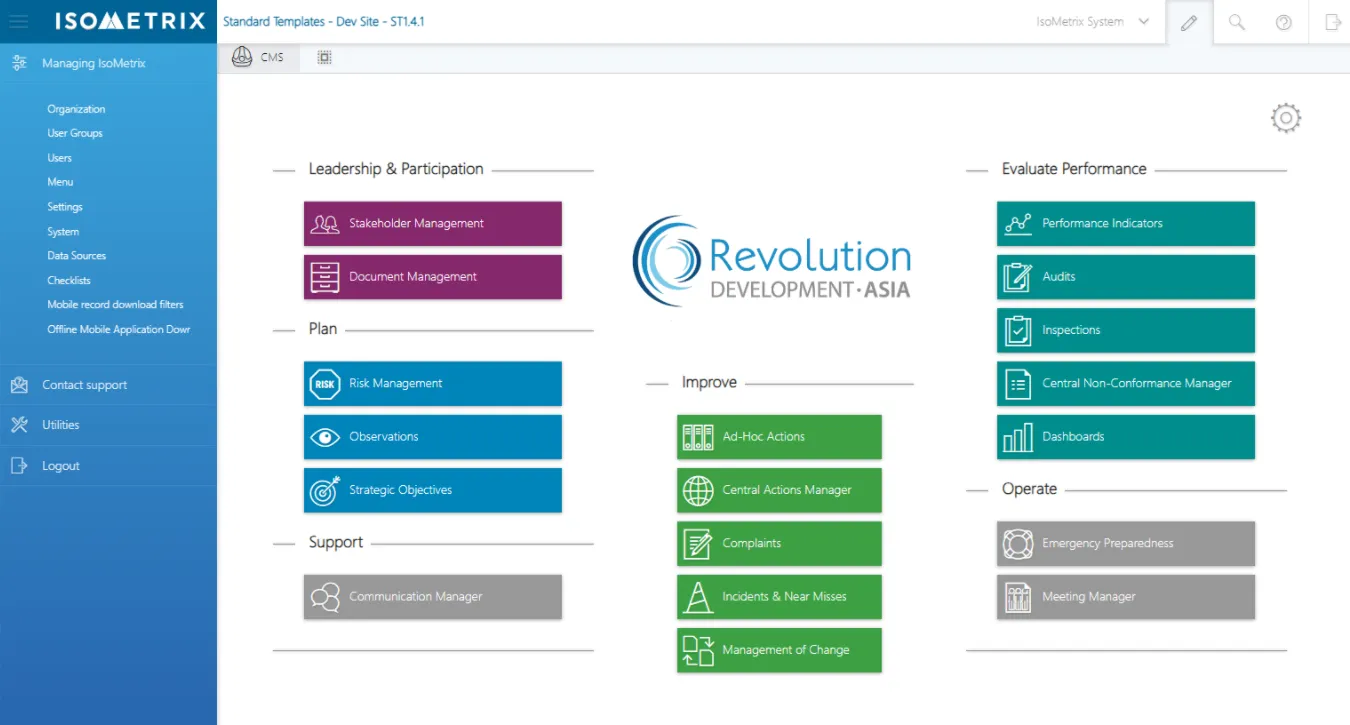The width and height of the screenshot is (1350, 725).
Task: Open Stakeholder Management tile
Action: (x=433, y=224)
